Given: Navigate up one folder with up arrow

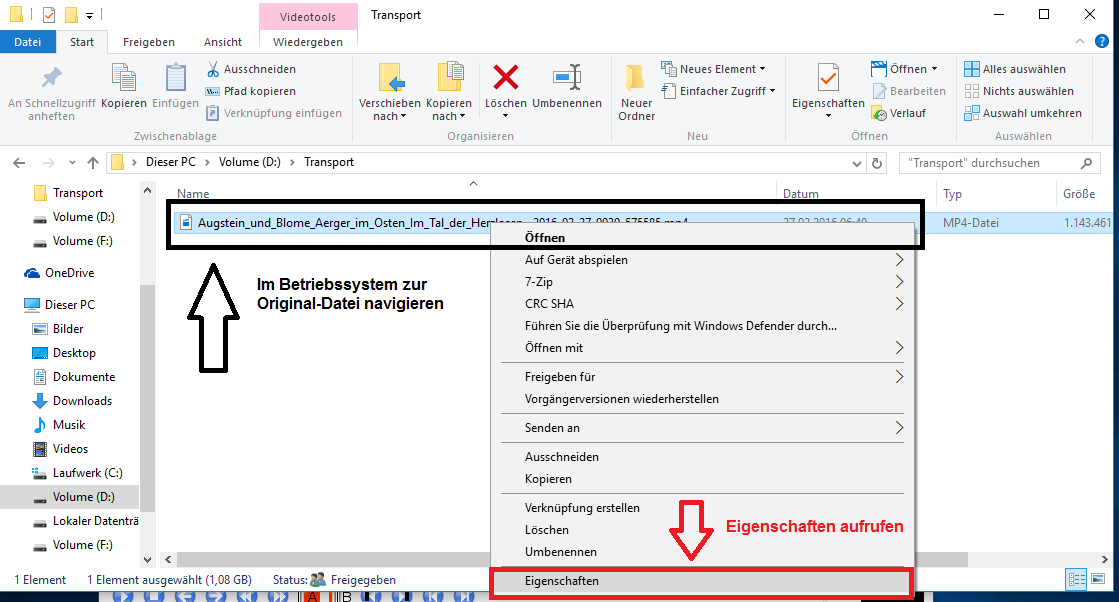Looking at the screenshot, I should [x=93, y=163].
